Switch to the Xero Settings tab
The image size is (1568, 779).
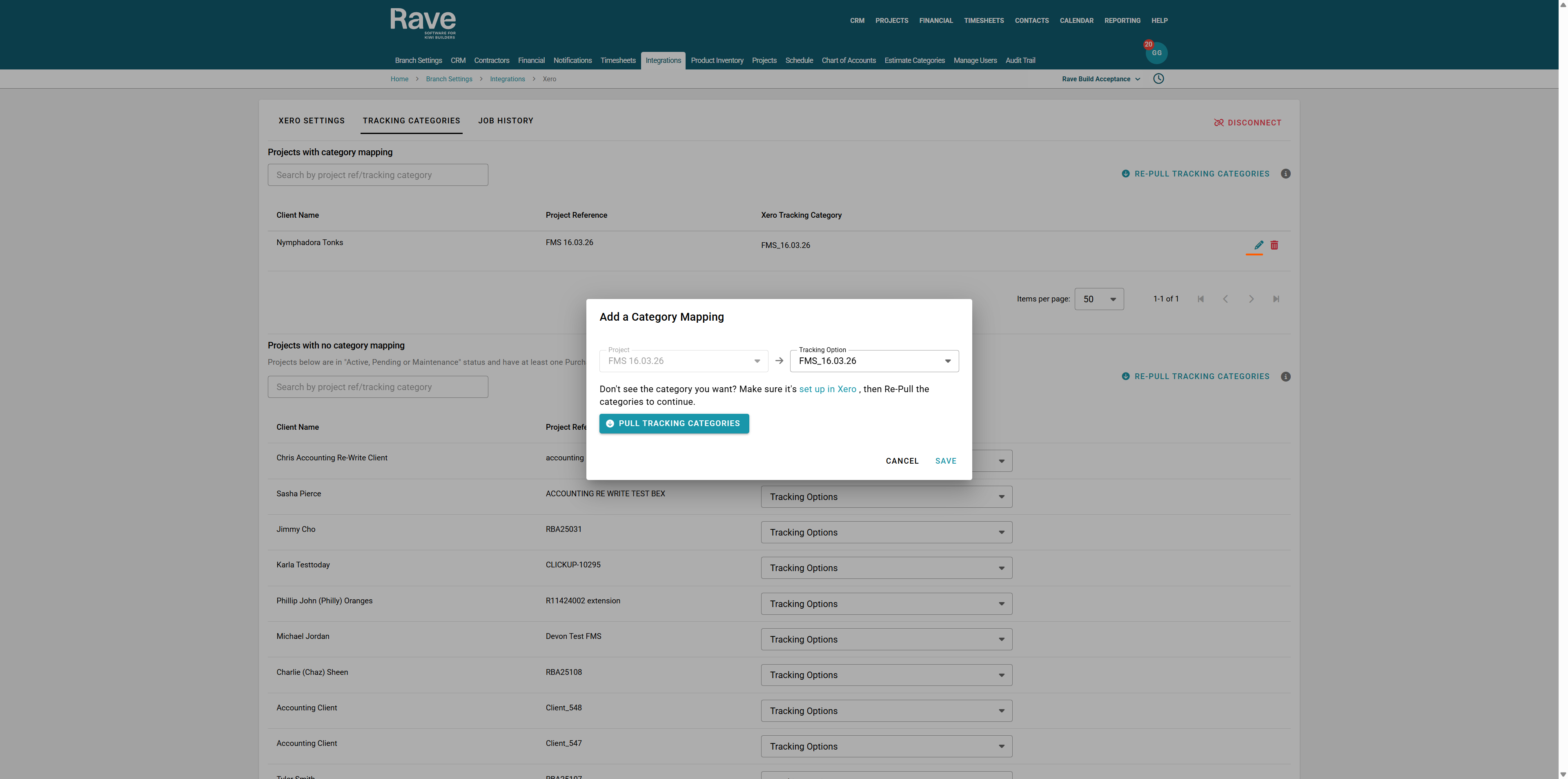(312, 121)
